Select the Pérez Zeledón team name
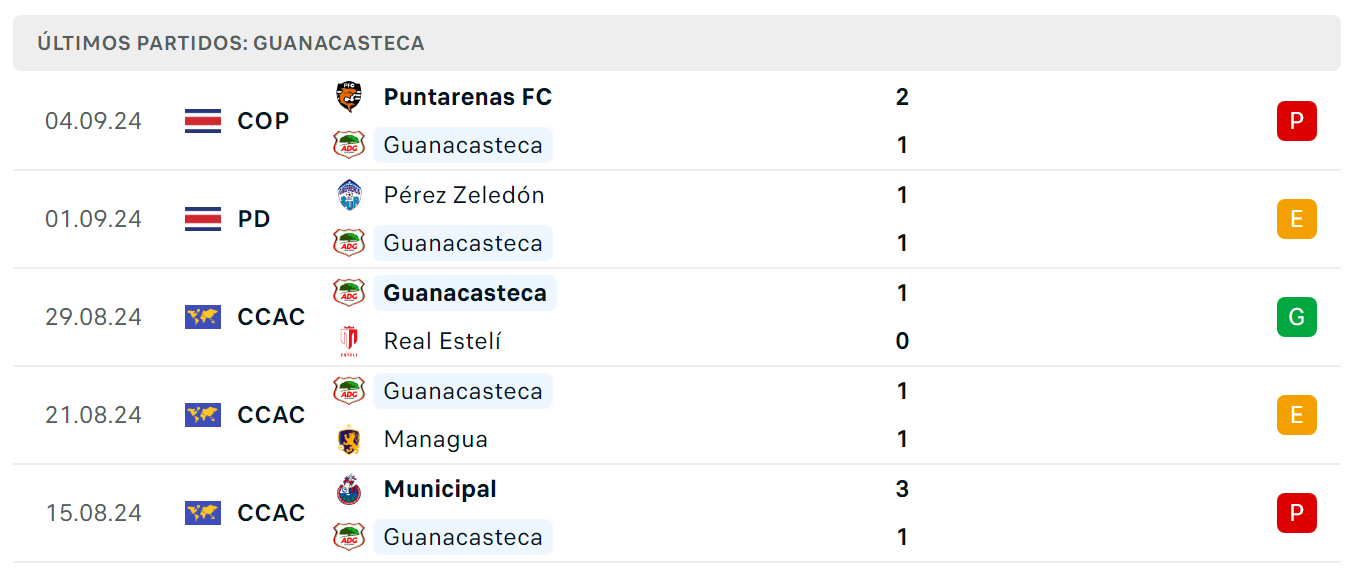The height and width of the screenshot is (581, 1353). click(464, 195)
